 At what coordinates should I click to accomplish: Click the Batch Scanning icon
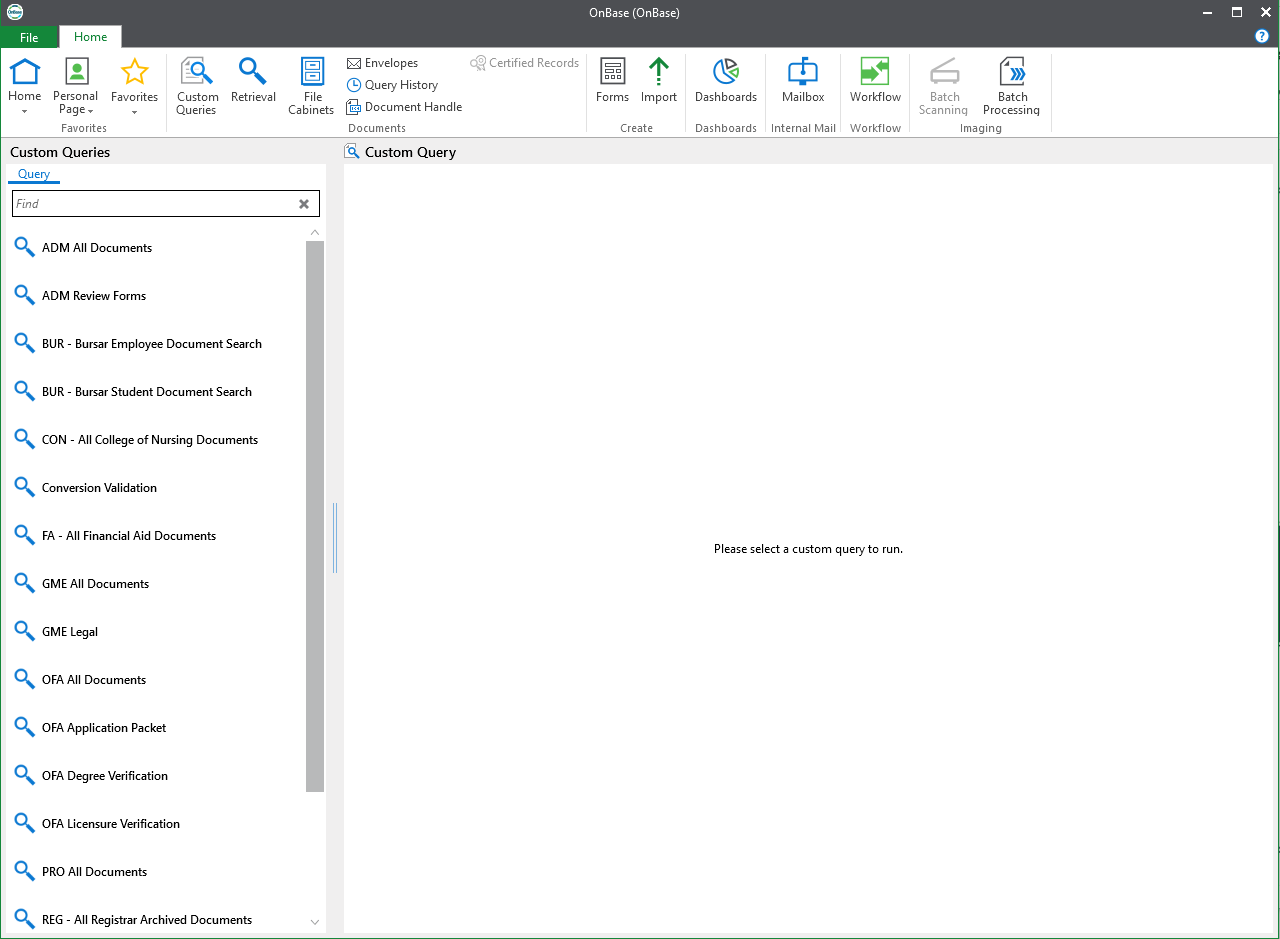[944, 72]
